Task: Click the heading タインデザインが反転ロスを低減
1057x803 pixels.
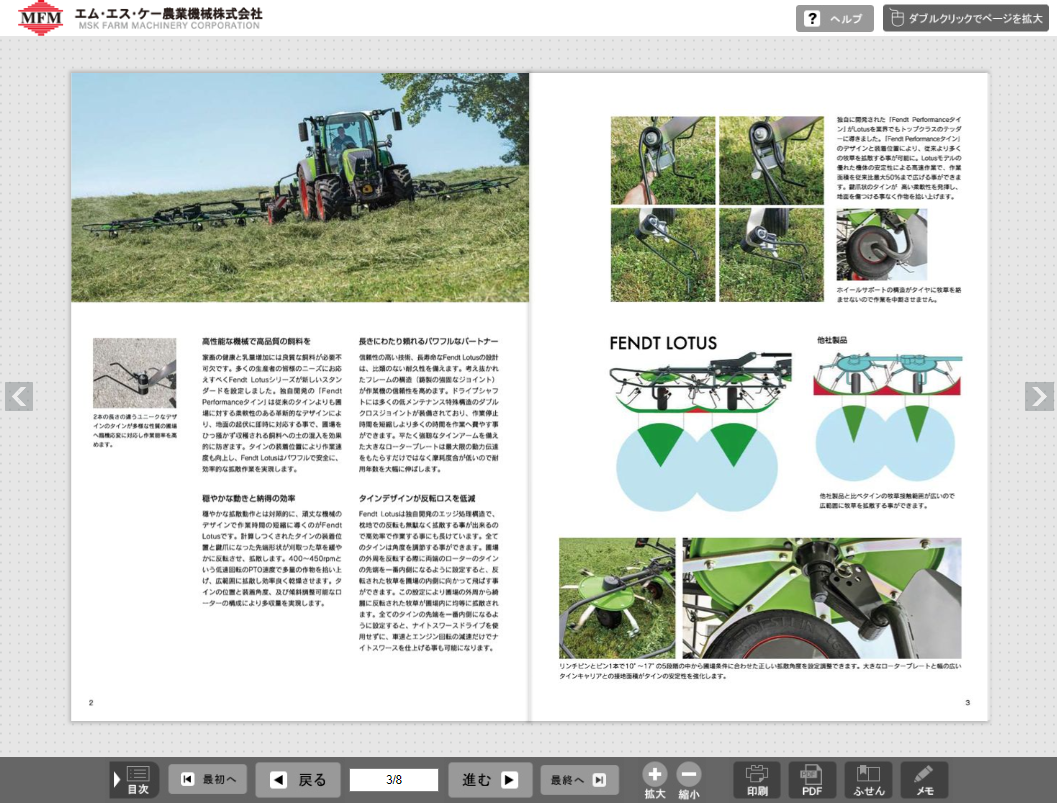Action: click(417, 499)
